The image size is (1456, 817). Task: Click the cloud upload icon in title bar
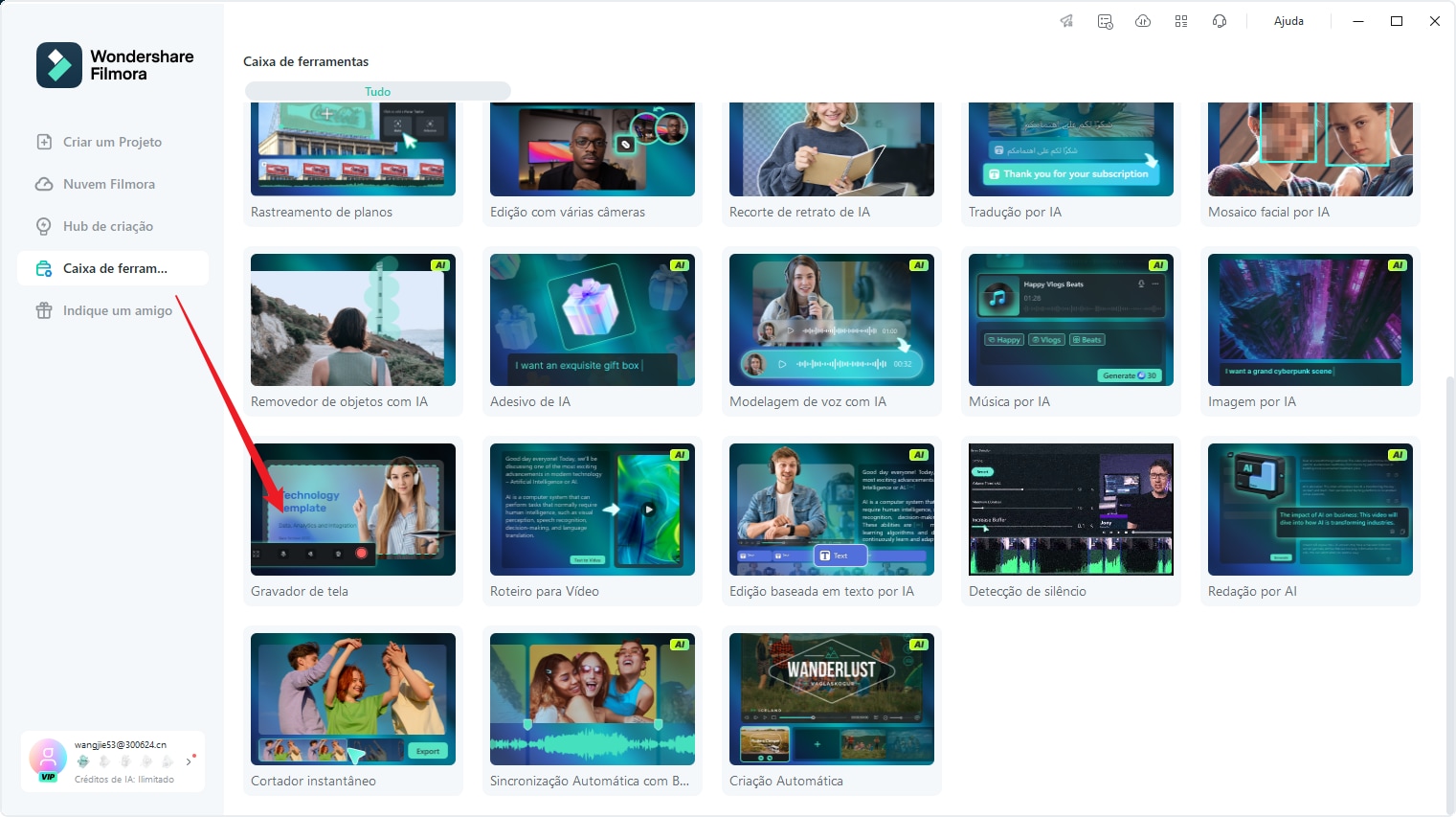pos(1143,21)
